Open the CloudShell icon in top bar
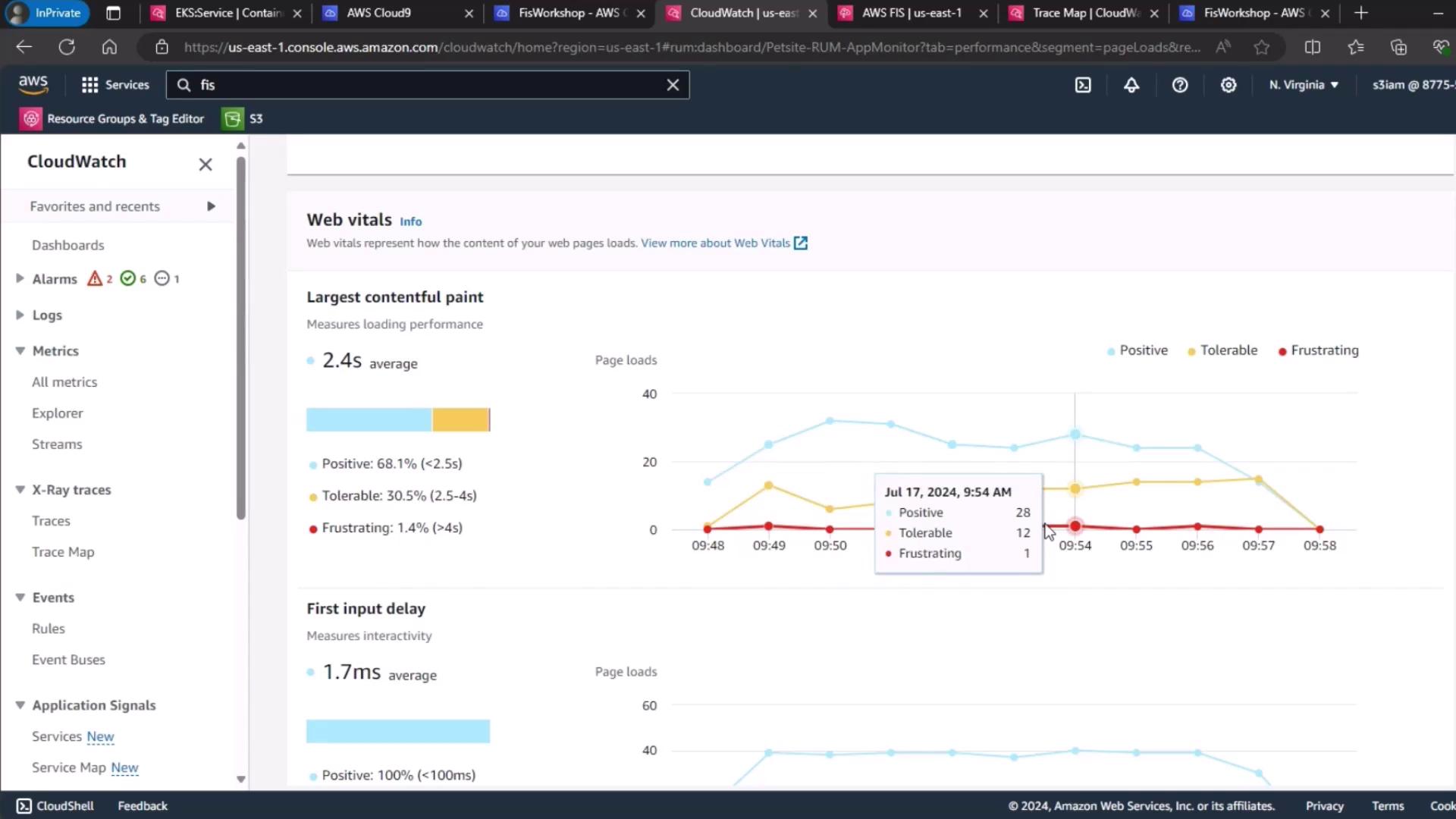Image resolution: width=1456 pixels, height=819 pixels. (1083, 85)
